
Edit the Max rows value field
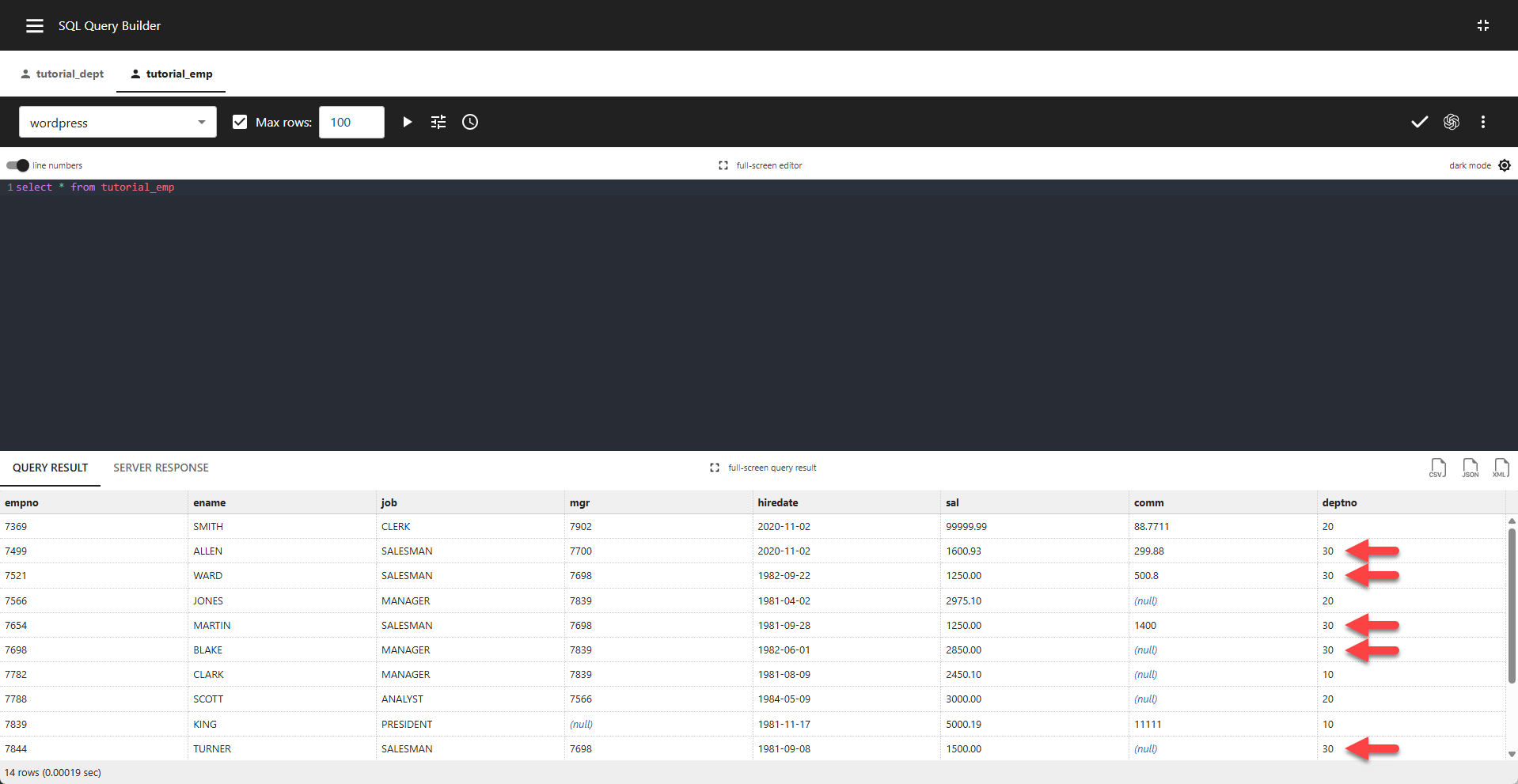click(x=351, y=122)
